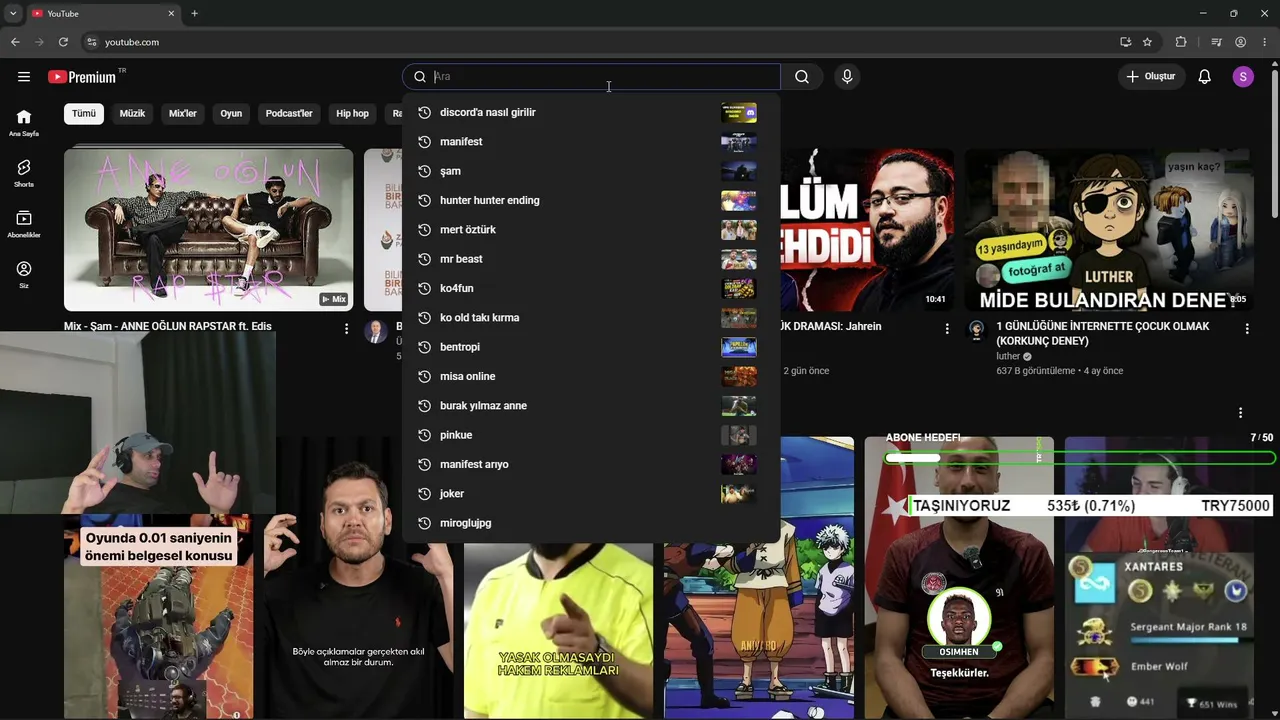Select the Müzik filter chip
The height and width of the screenshot is (720, 1280).
click(x=132, y=114)
